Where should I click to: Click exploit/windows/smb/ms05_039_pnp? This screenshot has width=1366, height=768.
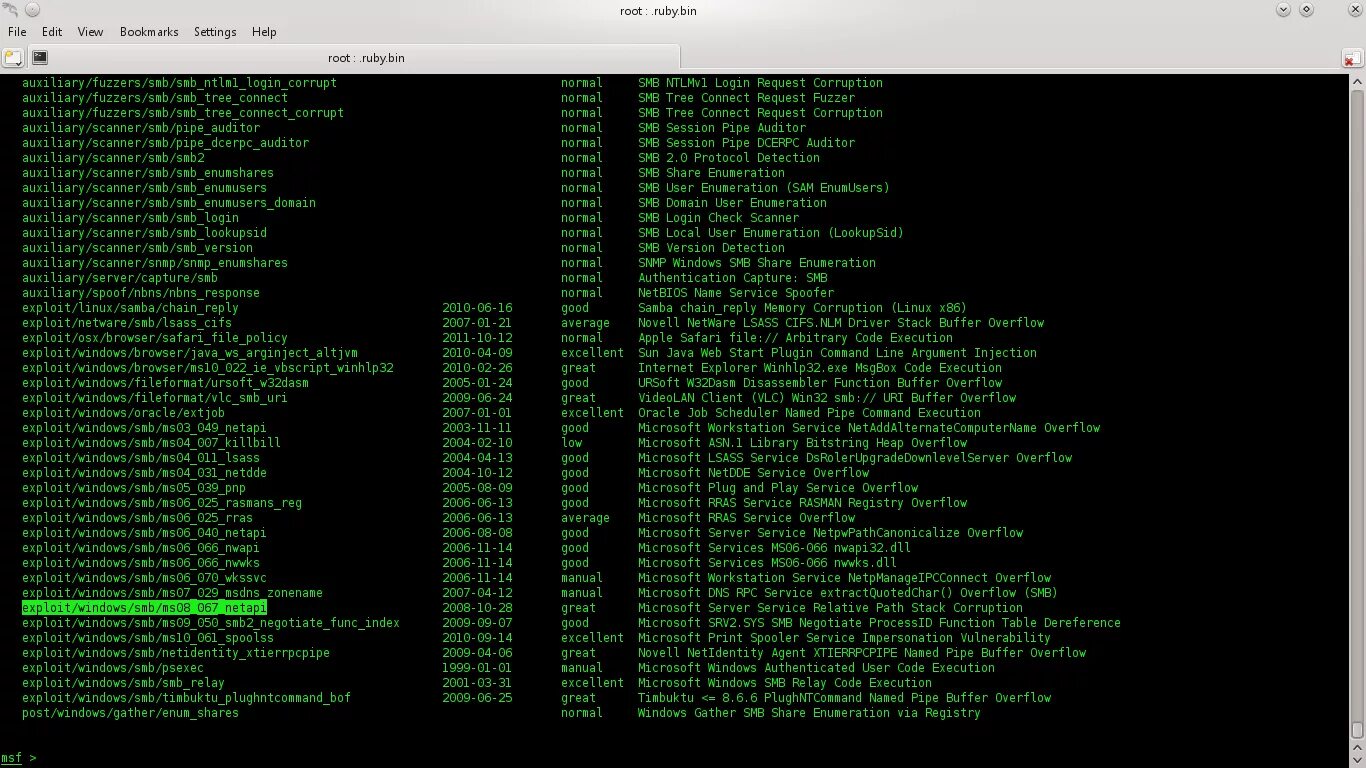(134, 488)
